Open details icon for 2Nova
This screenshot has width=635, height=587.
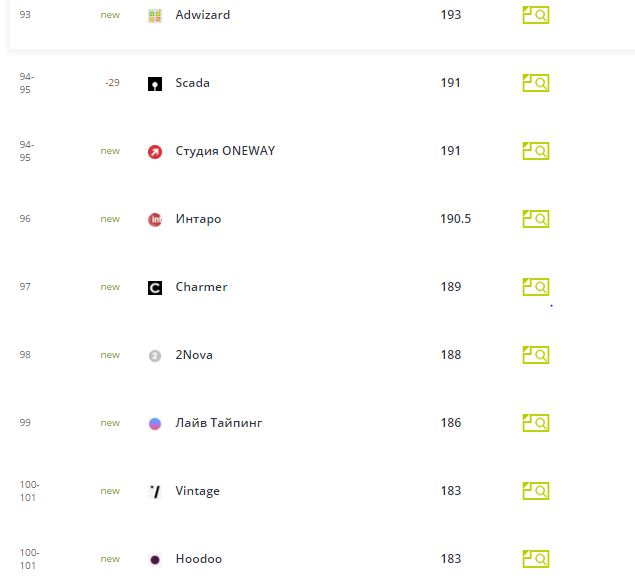click(536, 355)
